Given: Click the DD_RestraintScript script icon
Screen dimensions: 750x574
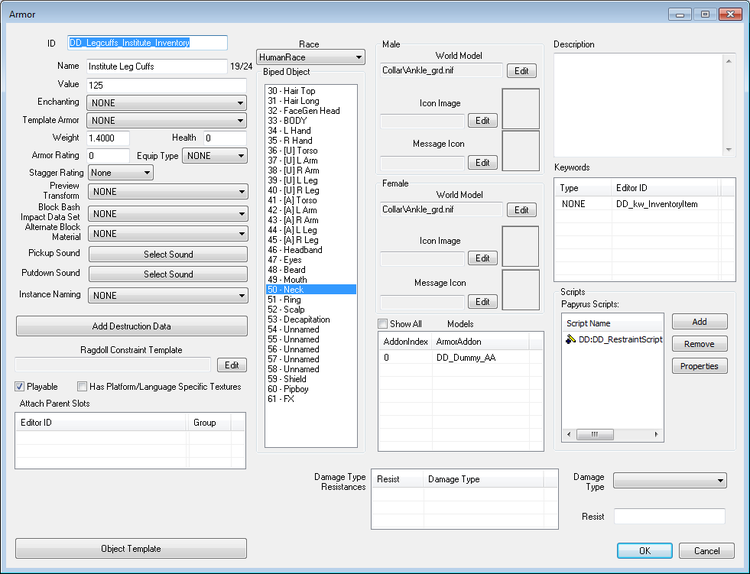Looking at the screenshot, I should [570, 339].
